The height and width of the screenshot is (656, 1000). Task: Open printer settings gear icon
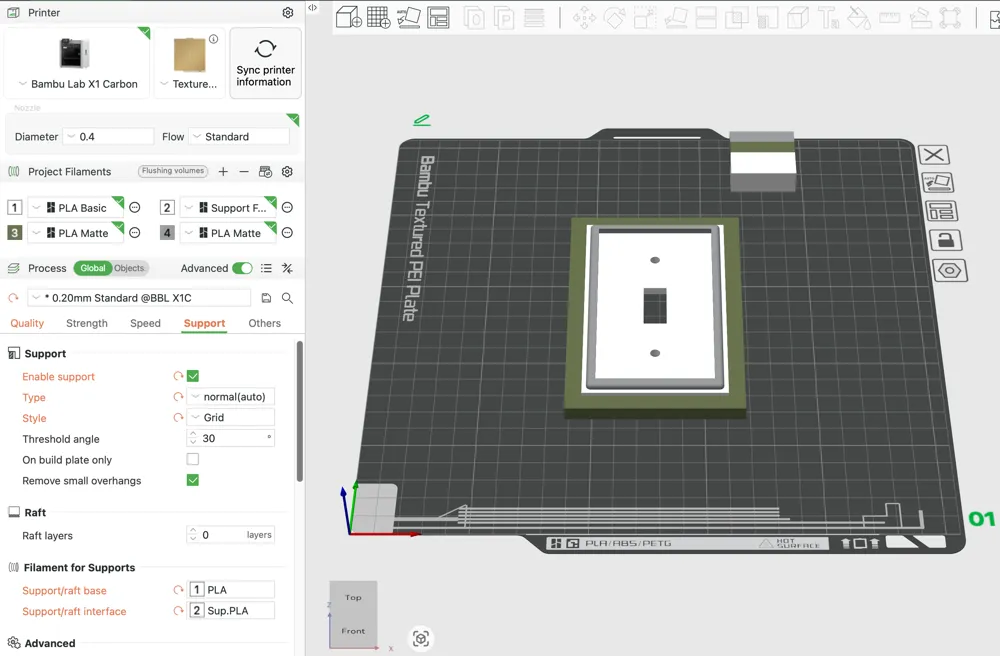[x=288, y=13]
